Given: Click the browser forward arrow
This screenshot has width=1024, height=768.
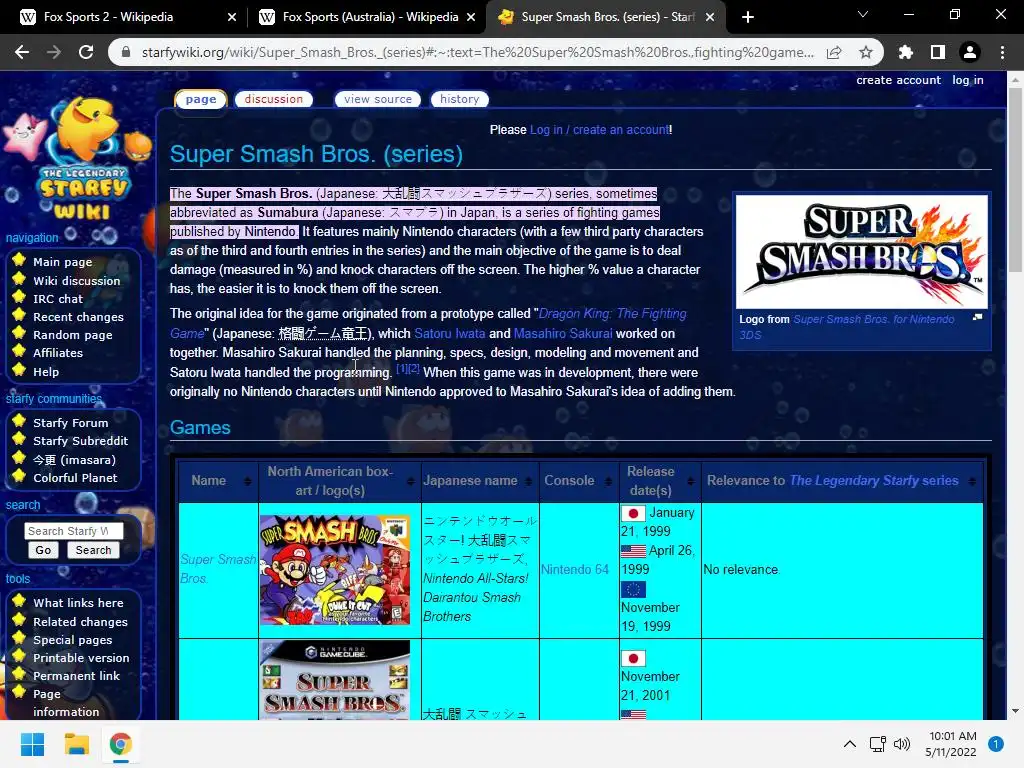Looking at the screenshot, I should [x=54, y=52].
